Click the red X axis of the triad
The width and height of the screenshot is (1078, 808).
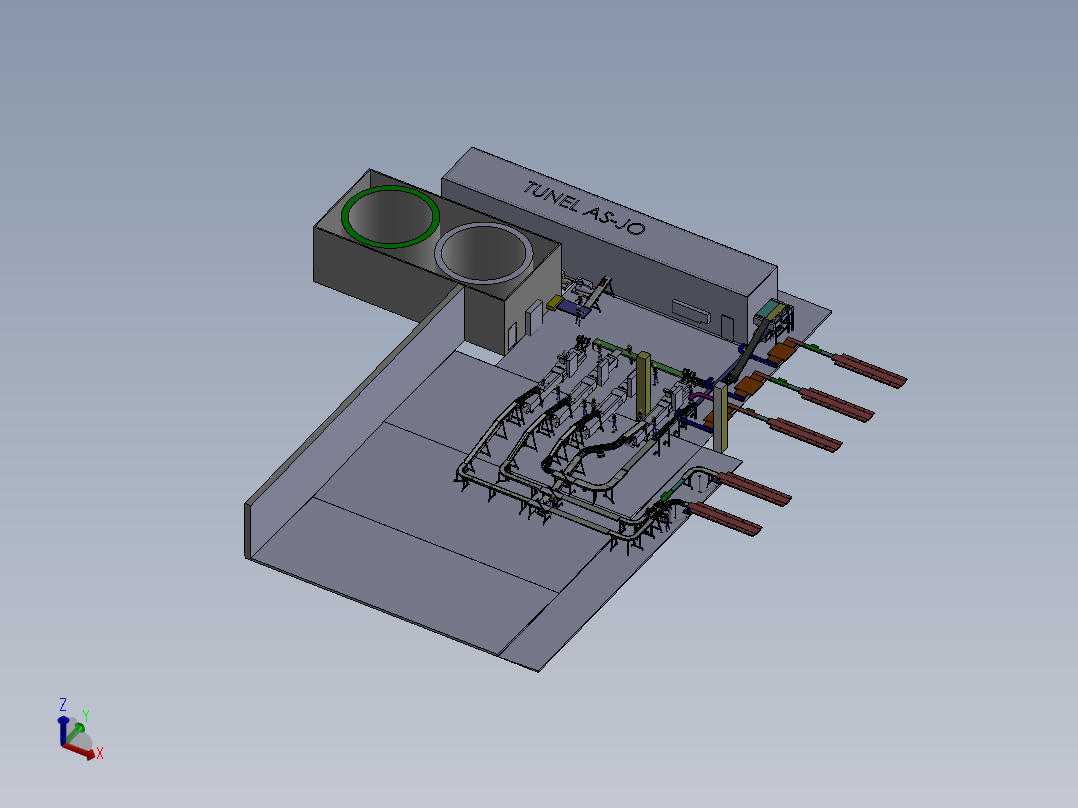80,751
